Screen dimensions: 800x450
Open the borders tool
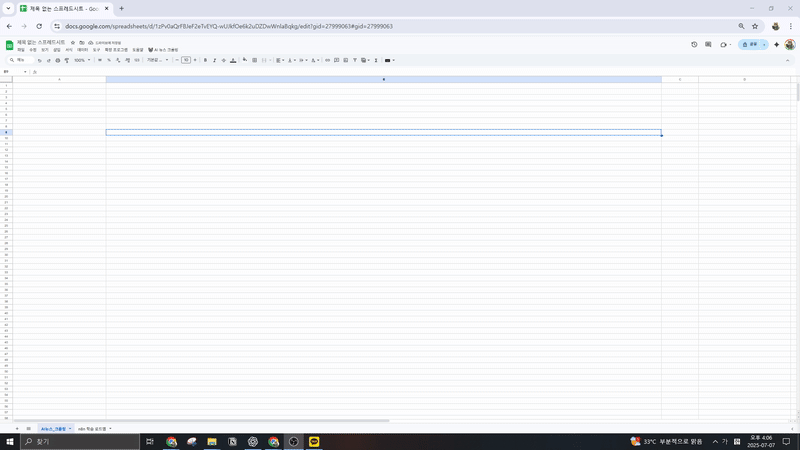click(x=255, y=60)
